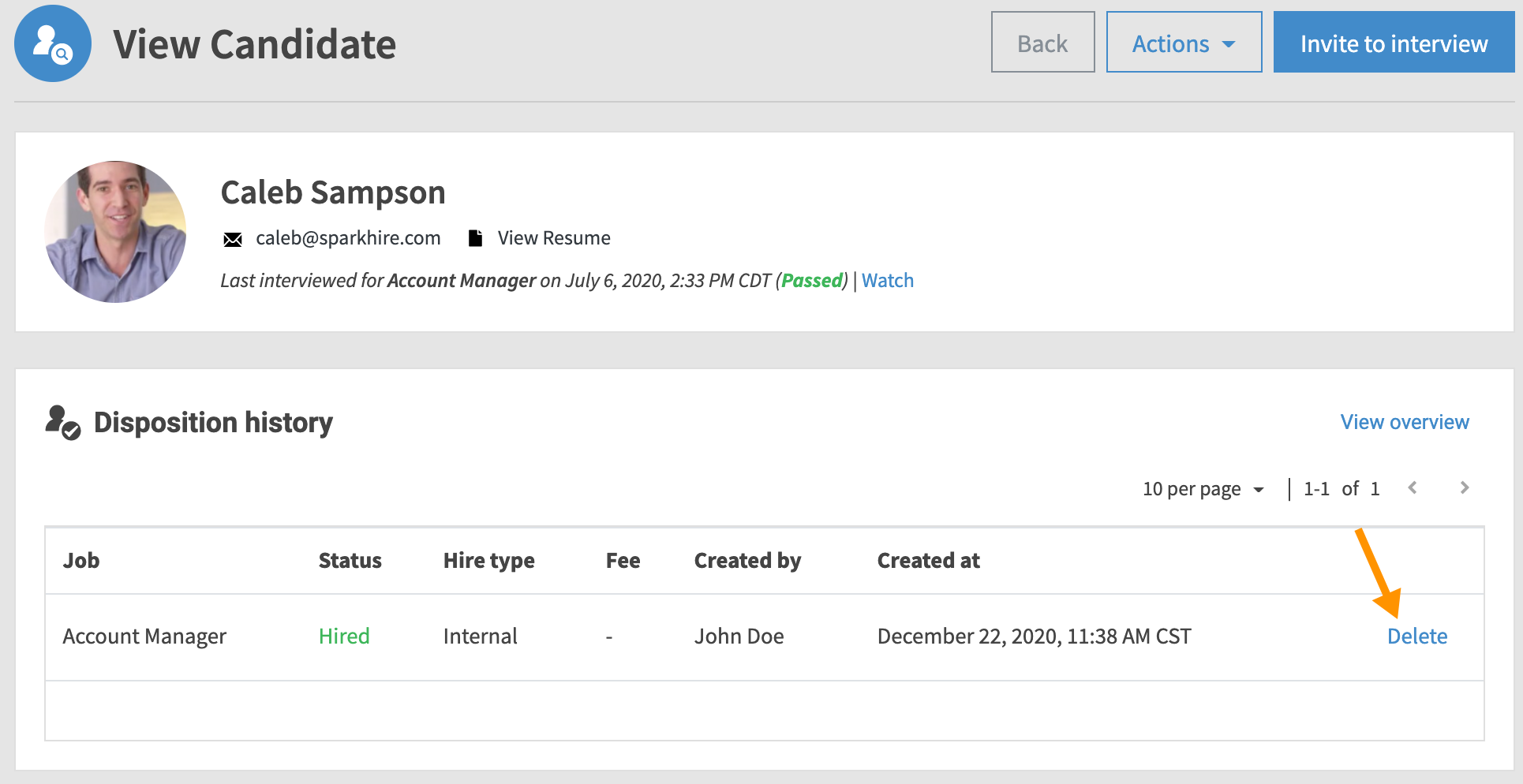The image size is (1523, 784).
Task: Open the Actions dropdown menu
Action: tap(1184, 43)
